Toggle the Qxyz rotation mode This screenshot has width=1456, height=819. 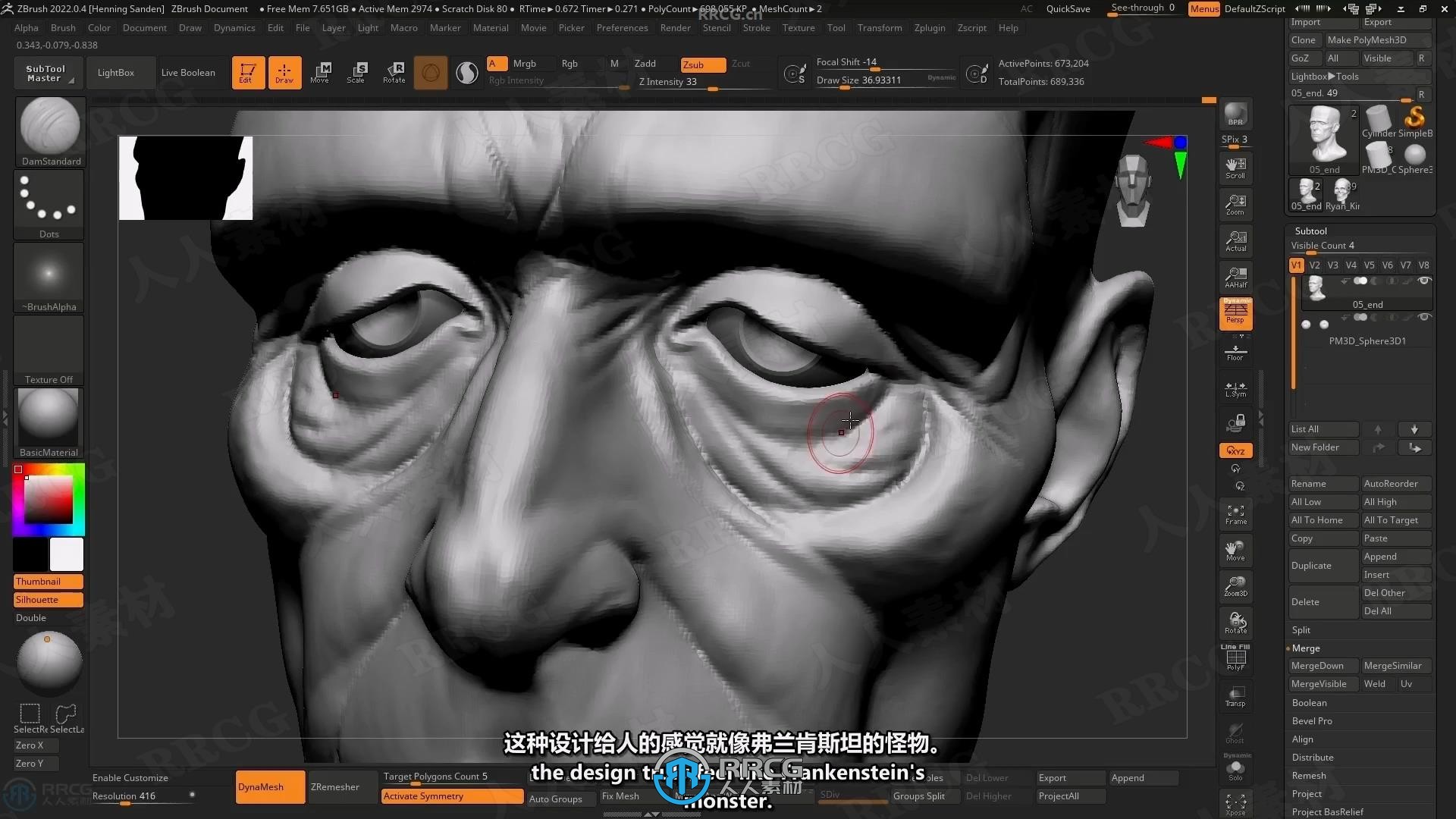(x=1235, y=450)
